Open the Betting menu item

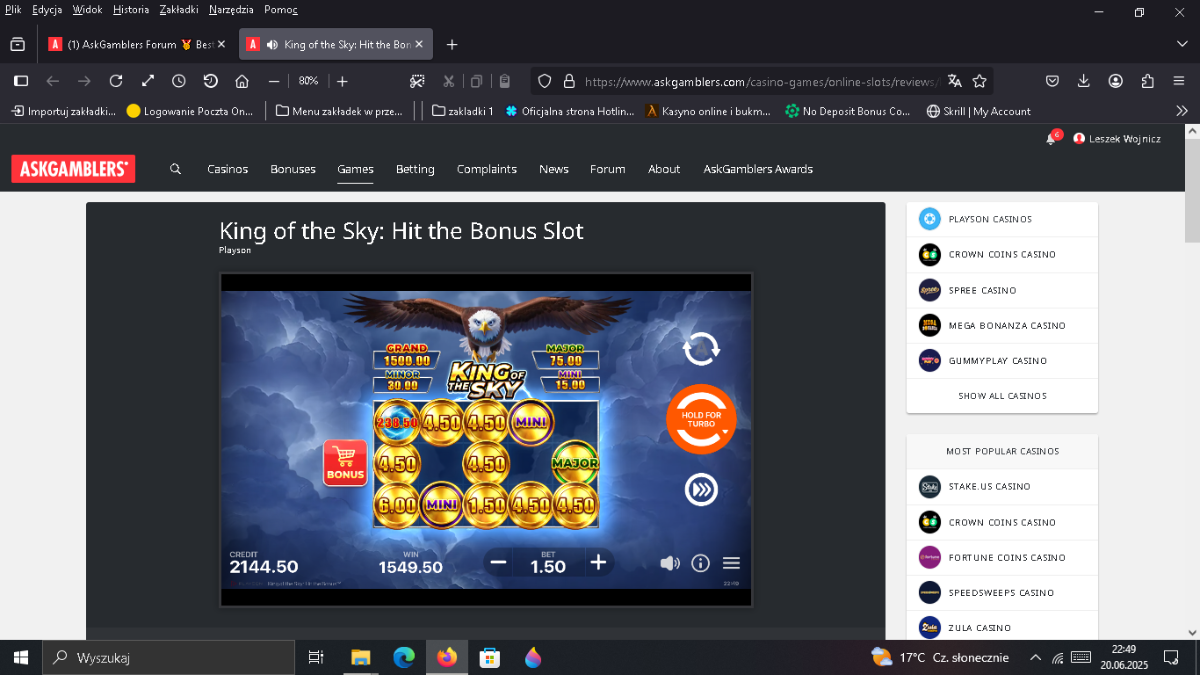[415, 169]
